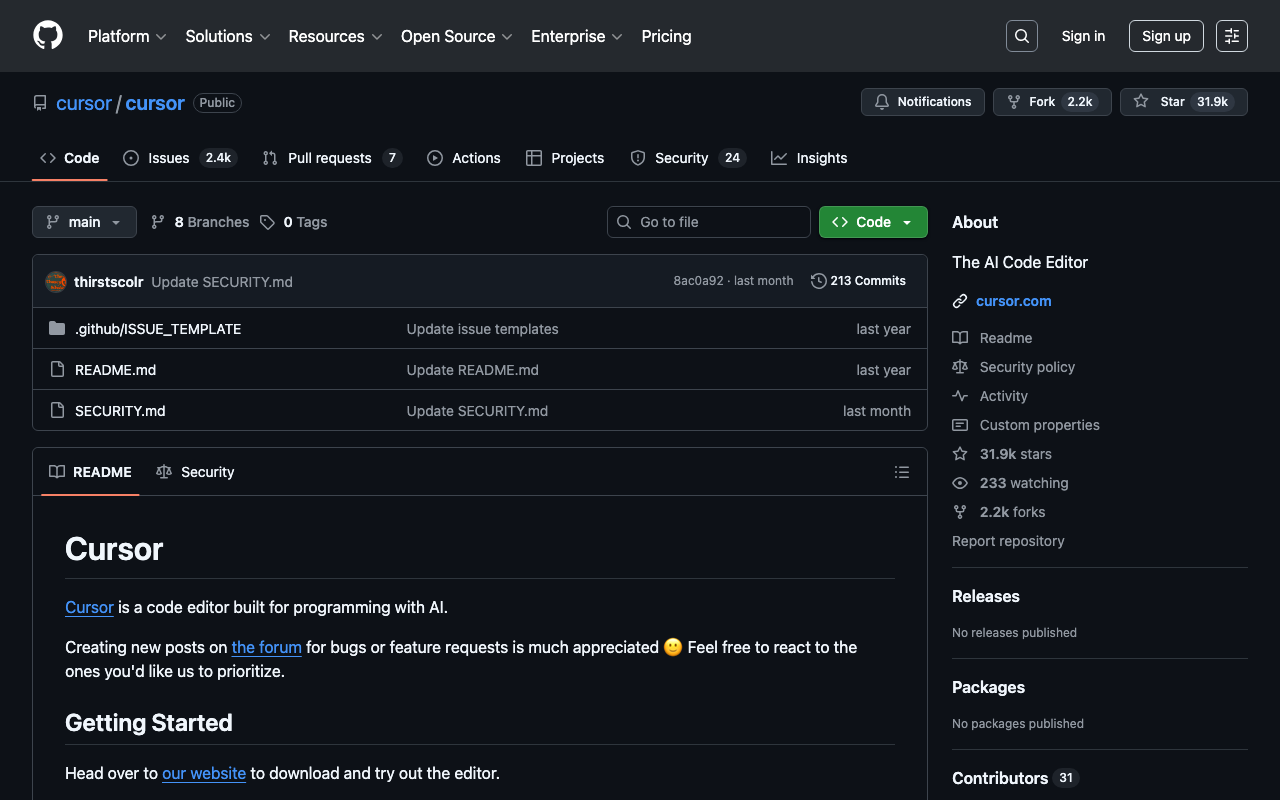Click the thirstscolr avatar image

click(56, 282)
